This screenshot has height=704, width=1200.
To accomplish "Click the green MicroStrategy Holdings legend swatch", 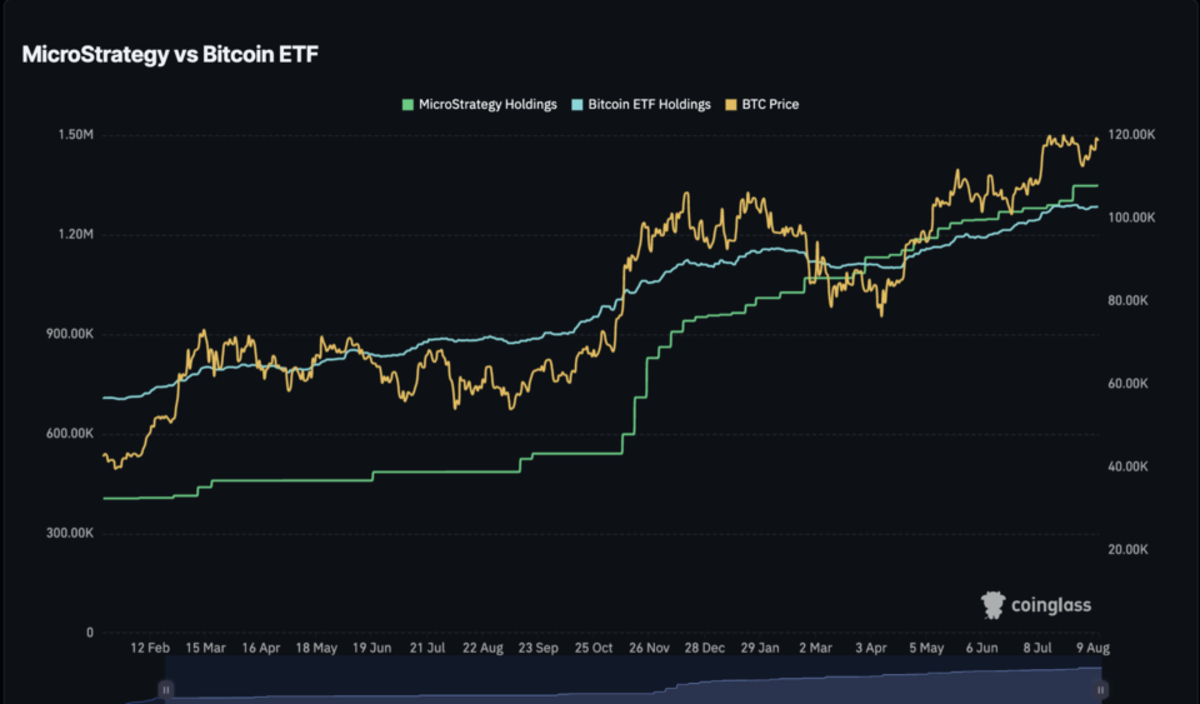I will point(407,104).
